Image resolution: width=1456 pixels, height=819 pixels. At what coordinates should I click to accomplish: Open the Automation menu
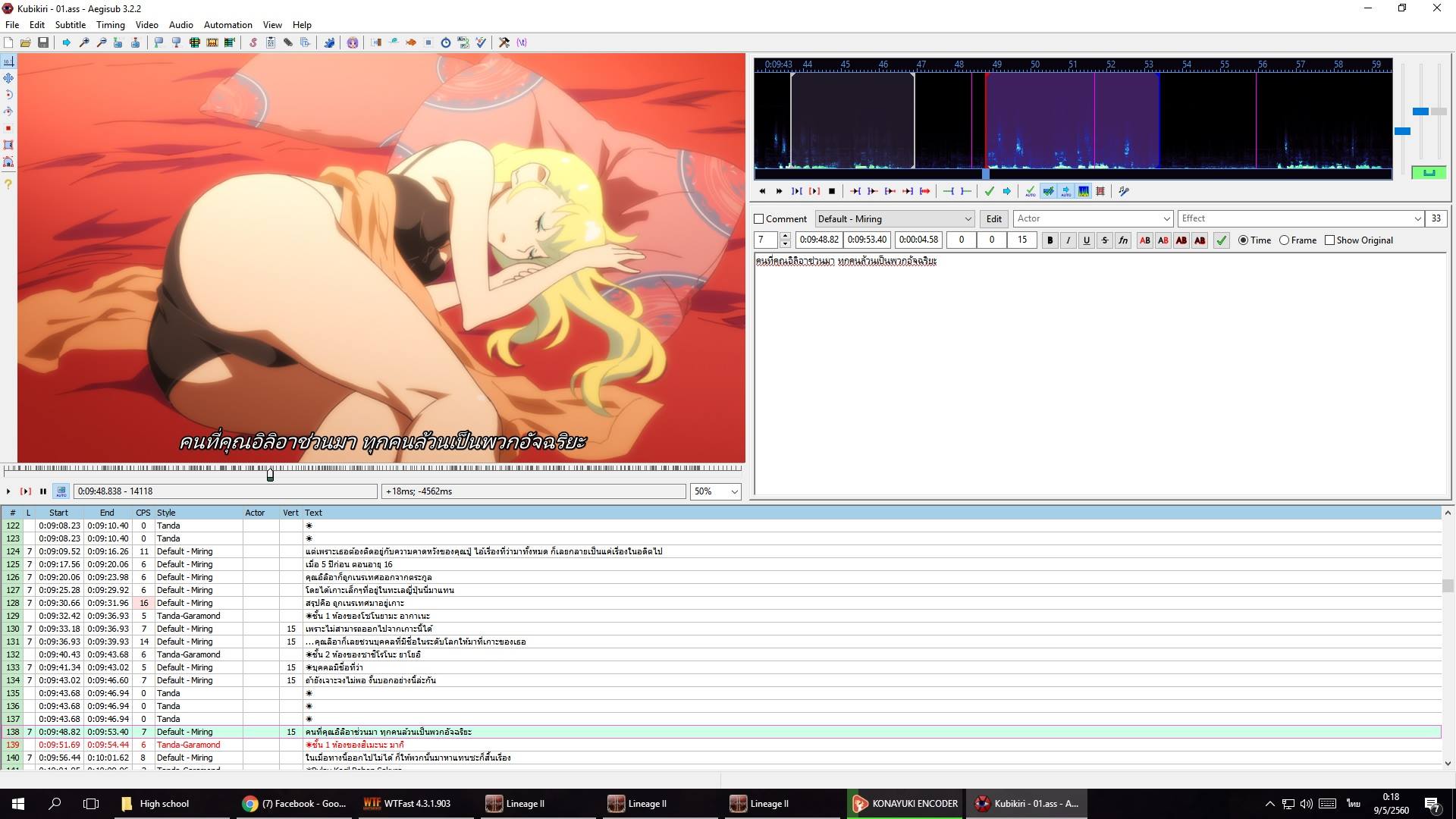pos(227,25)
